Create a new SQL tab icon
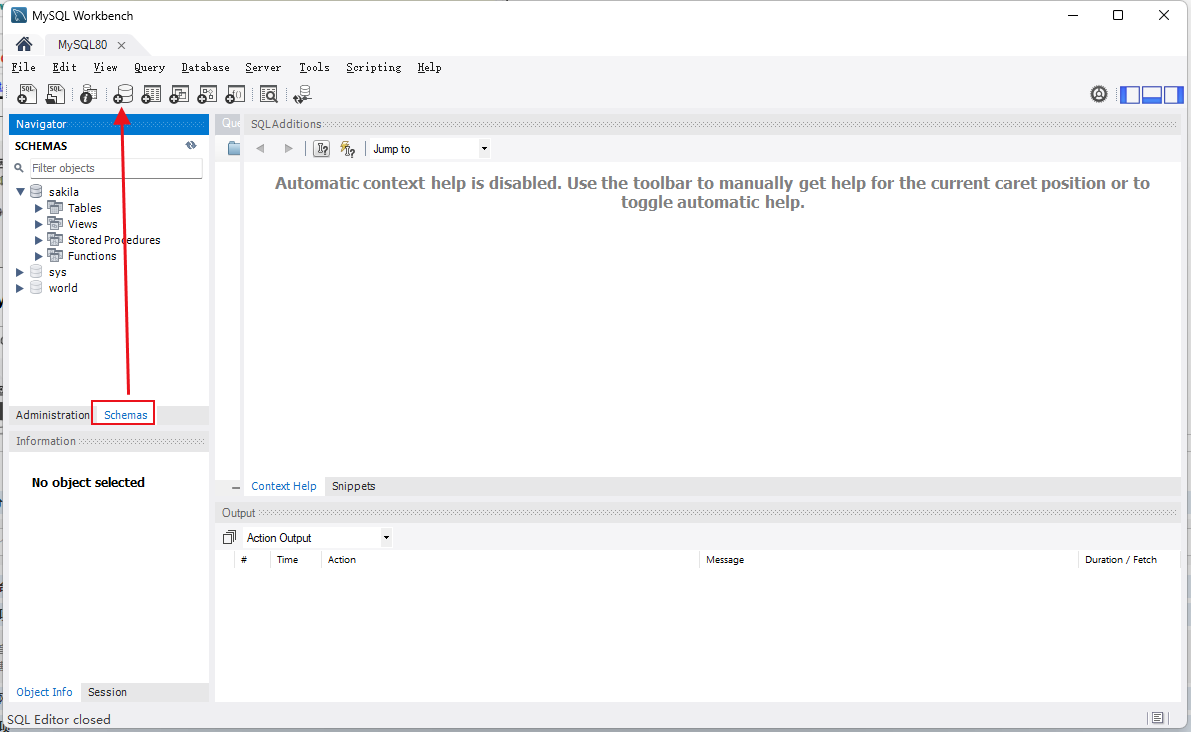The width and height of the screenshot is (1191, 732). pyautogui.click(x=27, y=94)
